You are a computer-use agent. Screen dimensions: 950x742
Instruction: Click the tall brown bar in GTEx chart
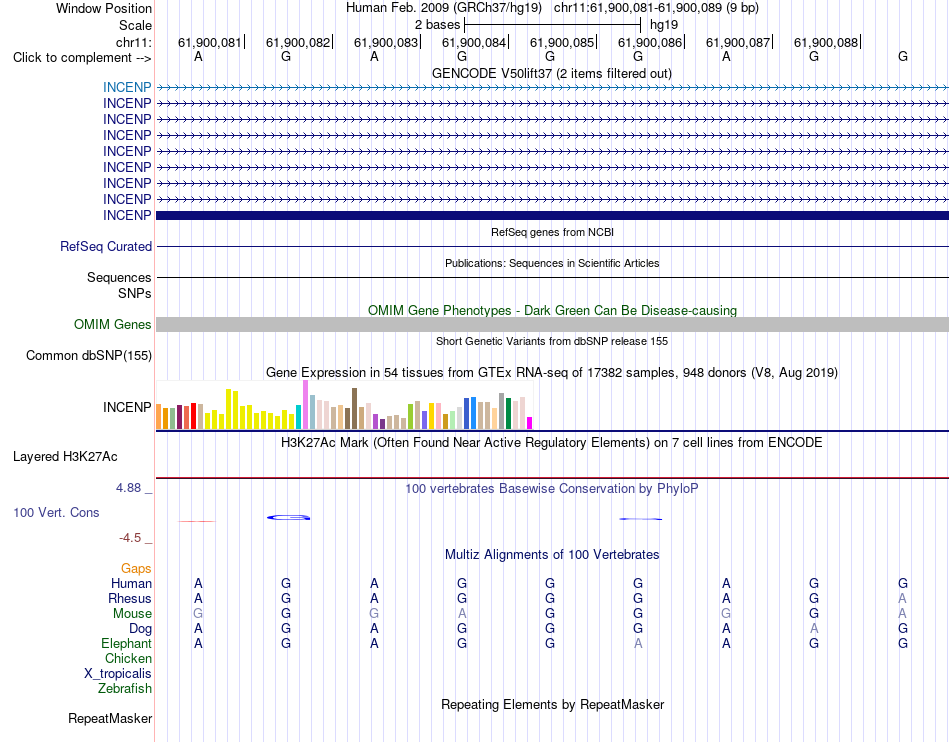(354, 408)
